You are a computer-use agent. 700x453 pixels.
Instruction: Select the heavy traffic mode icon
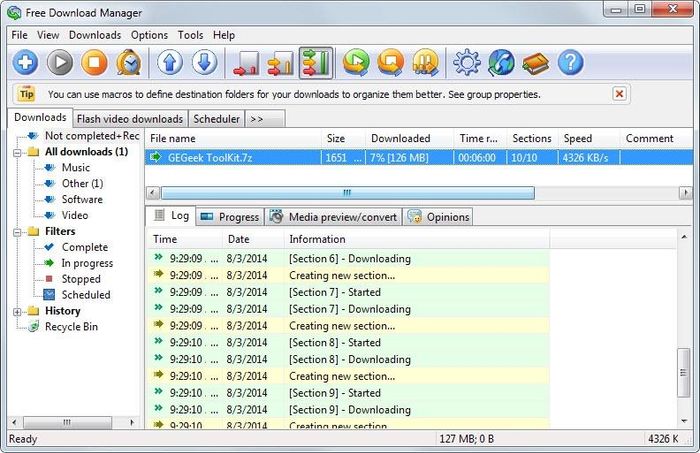coord(315,63)
